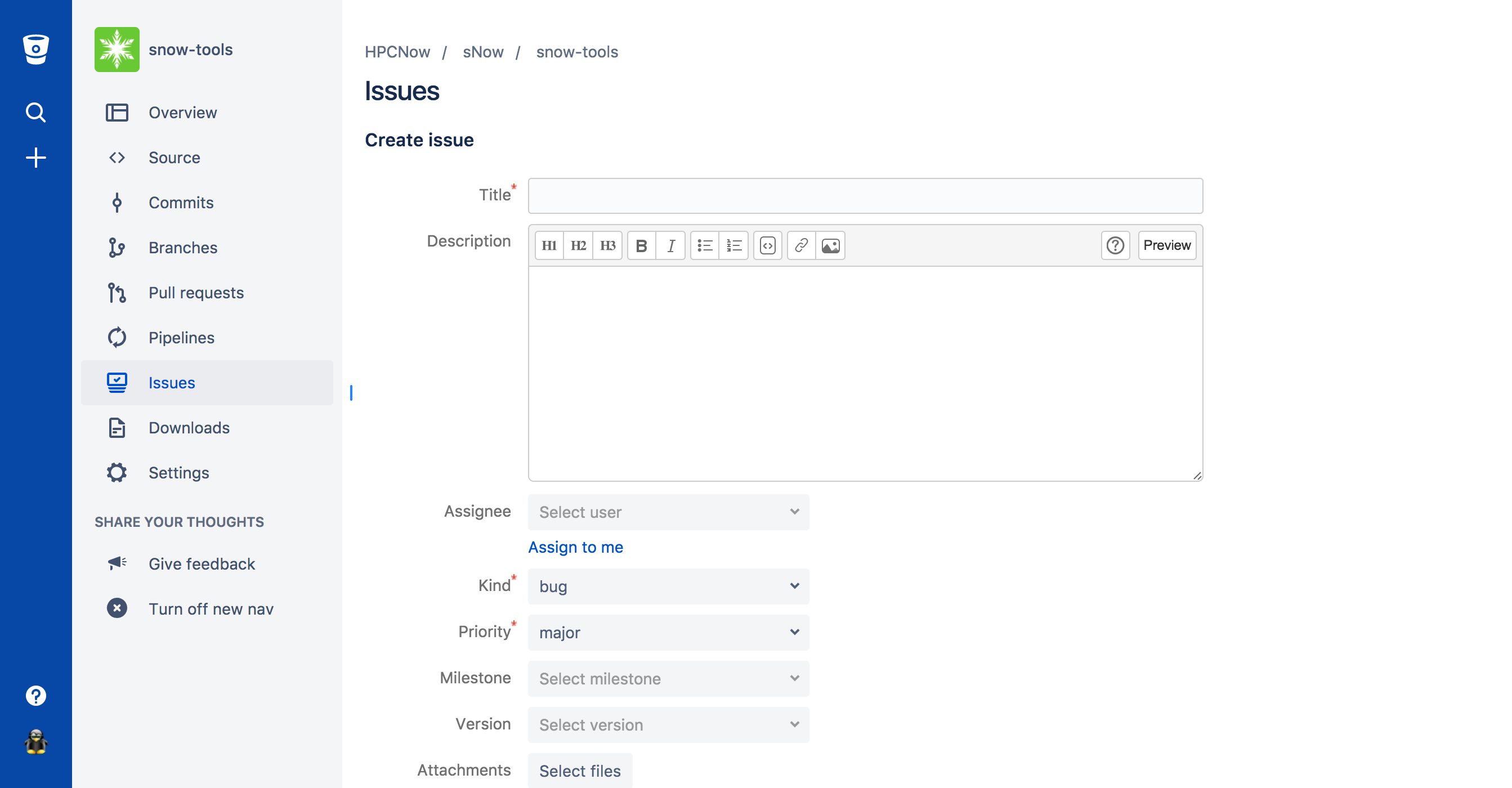
Task: Open the user avatar profile menu
Action: [36, 742]
